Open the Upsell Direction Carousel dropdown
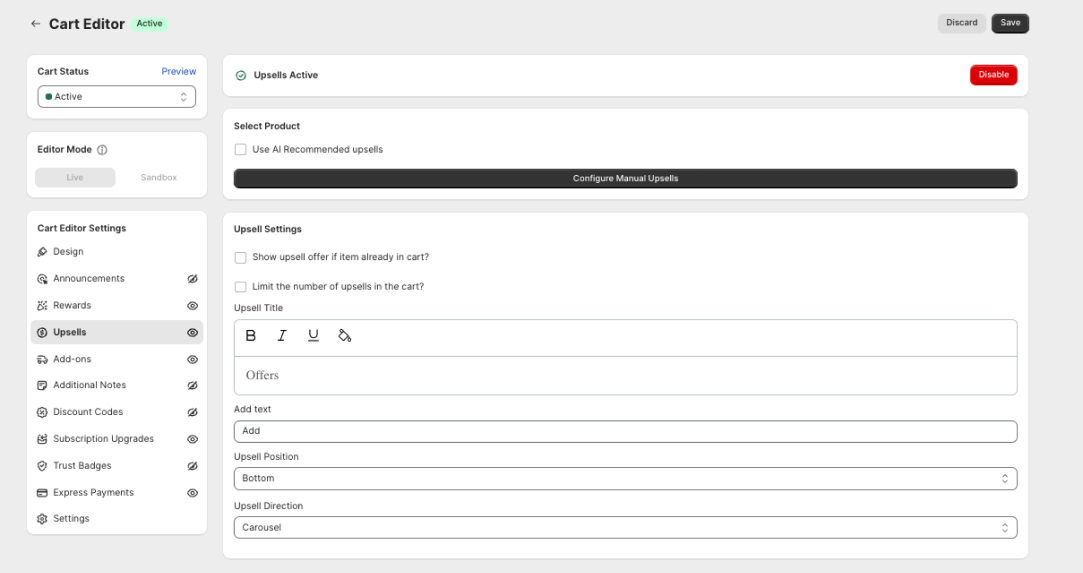1083x573 pixels. point(625,527)
